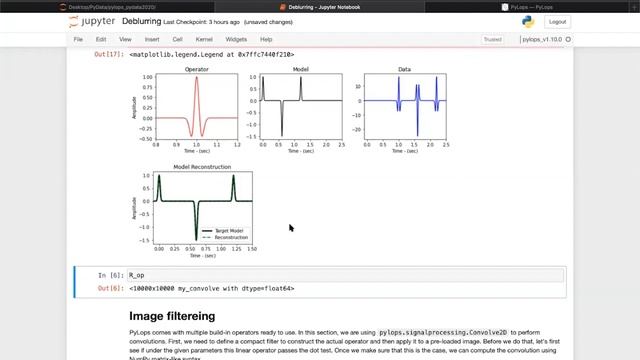640x360 pixels.
Task: Open the Cell menu
Action: click(x=178, y=40)
